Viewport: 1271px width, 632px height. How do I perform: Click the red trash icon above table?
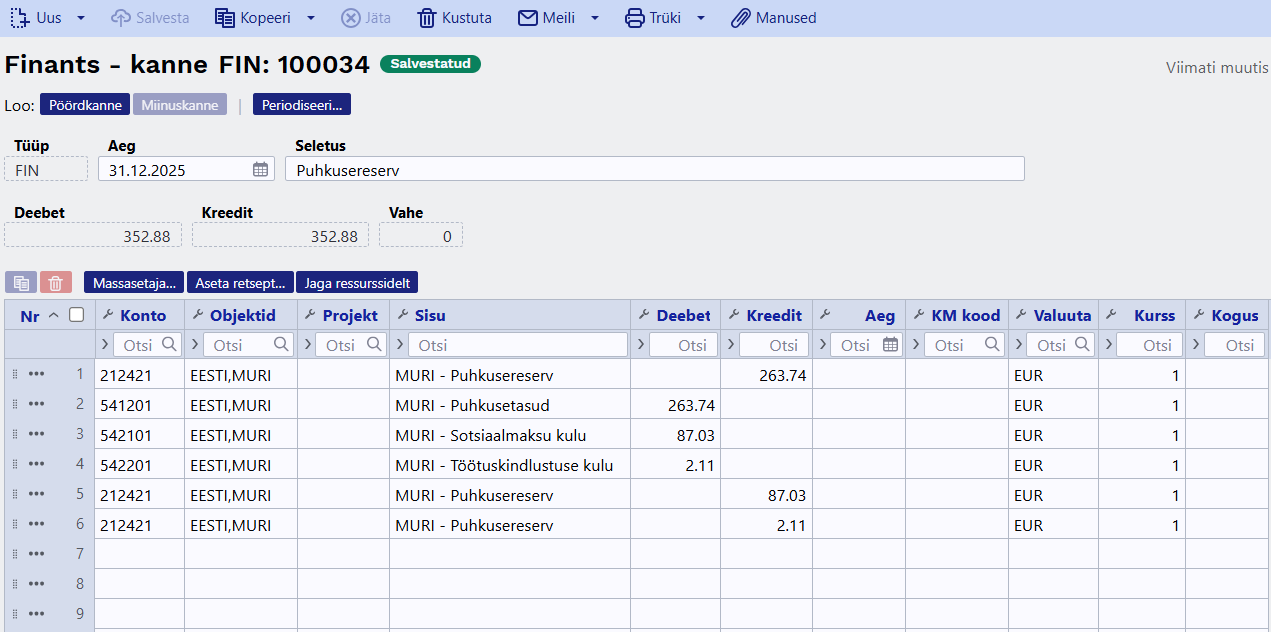click(56, 283)
